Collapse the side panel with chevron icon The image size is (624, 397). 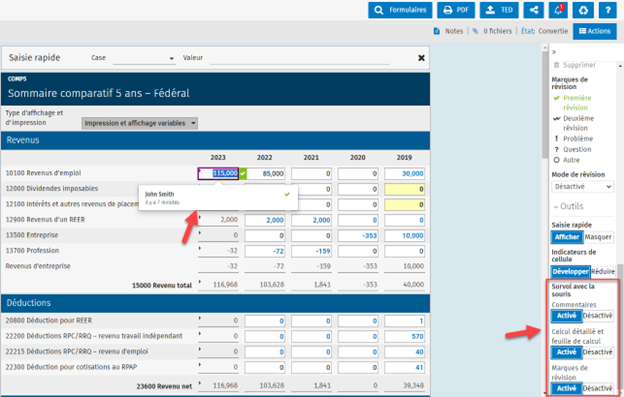coord(554,52)
